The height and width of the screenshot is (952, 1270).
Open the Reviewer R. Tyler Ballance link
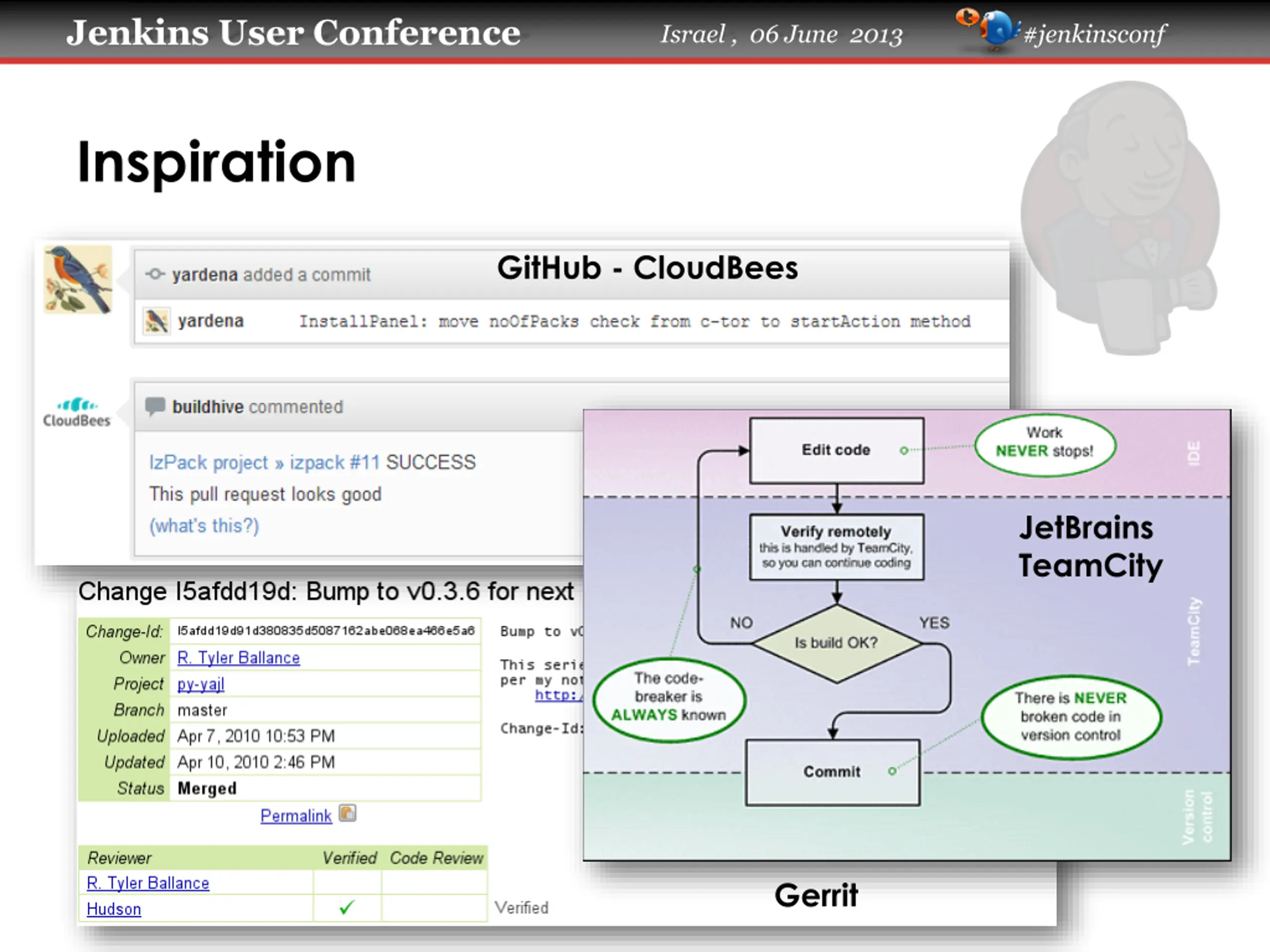147,883
